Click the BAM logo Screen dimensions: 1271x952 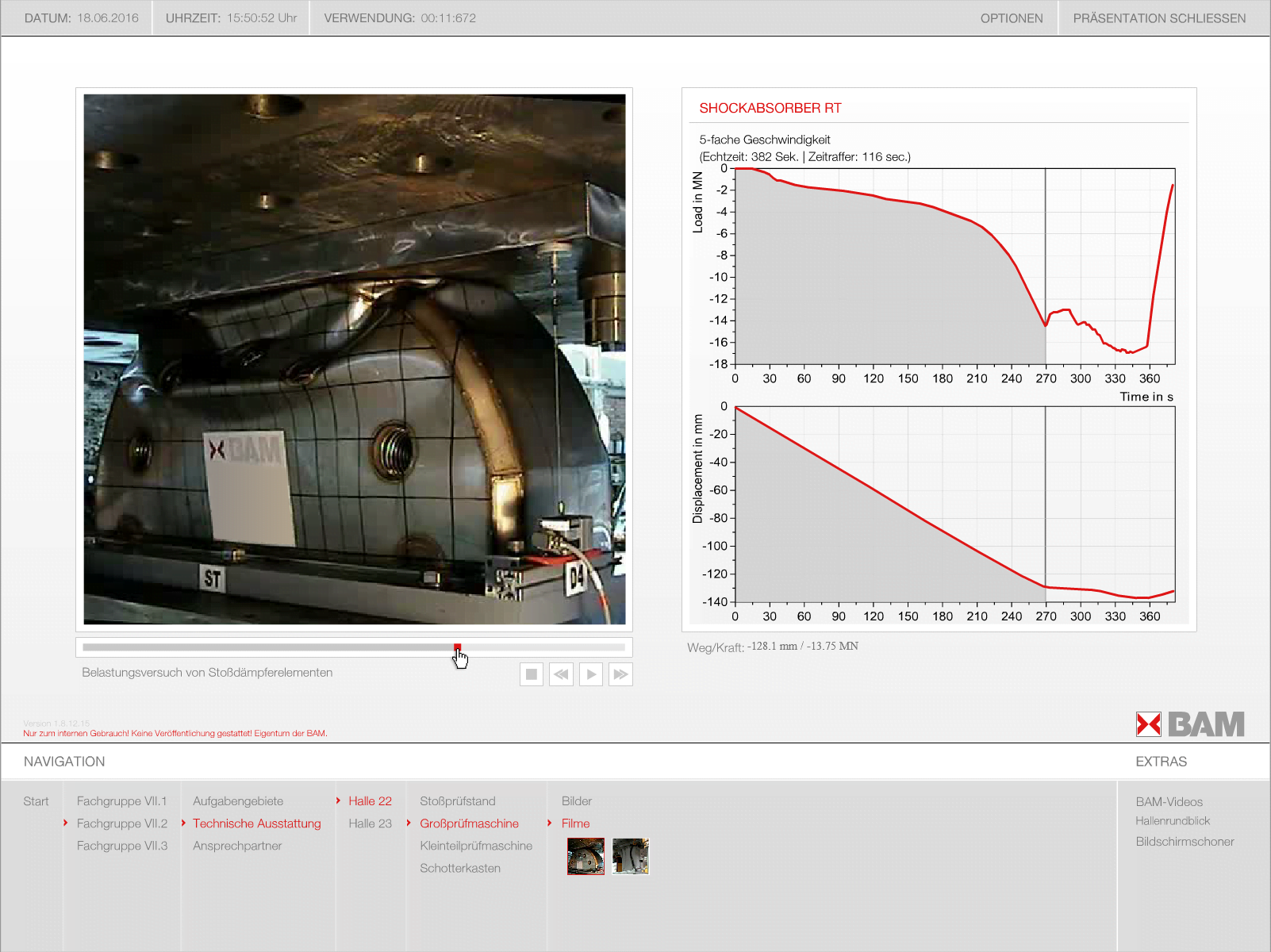[x=1189, y=724]
